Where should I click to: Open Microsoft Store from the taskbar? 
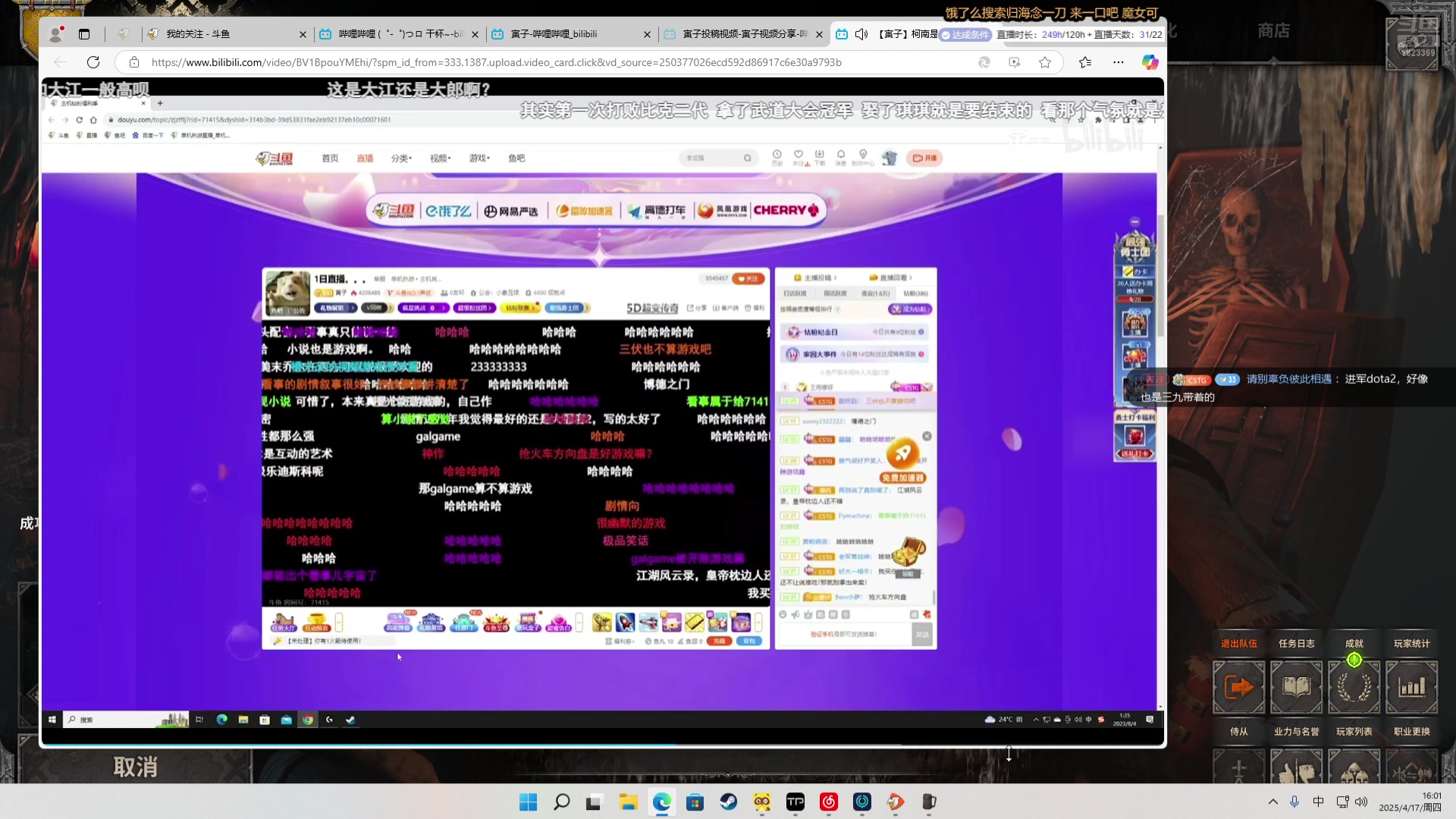pyautogui.click(x=695, y=802)
